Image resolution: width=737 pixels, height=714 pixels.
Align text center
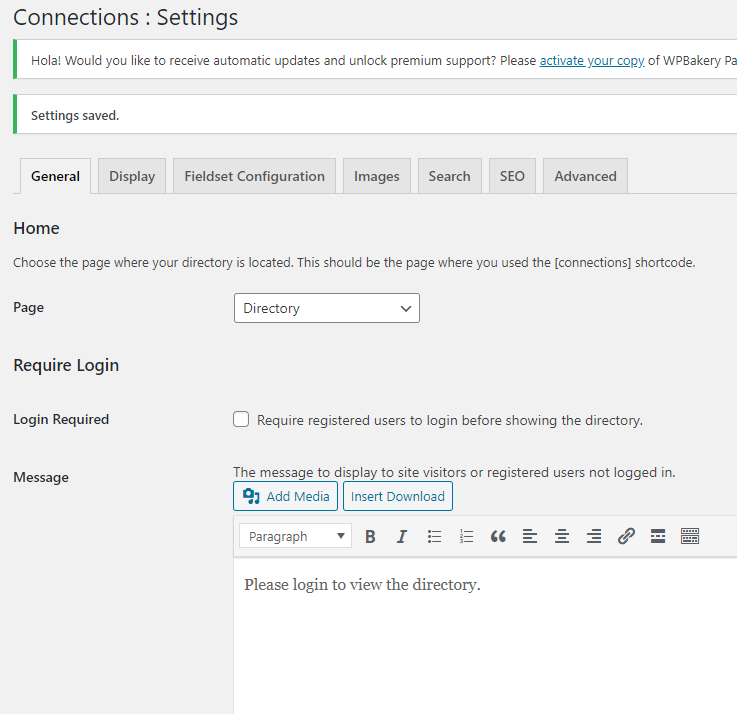562,536
